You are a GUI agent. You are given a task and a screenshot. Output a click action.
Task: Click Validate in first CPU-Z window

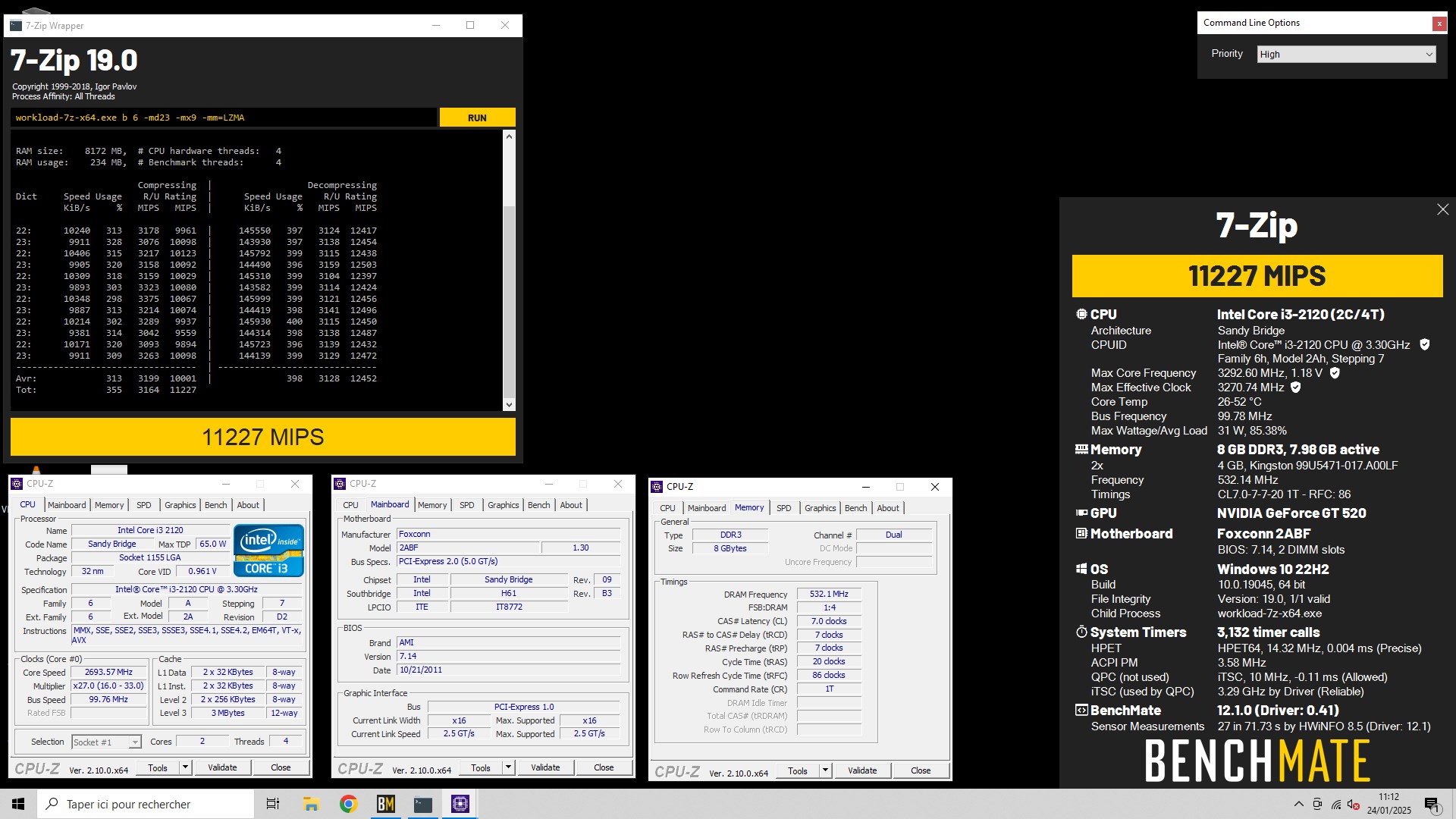click(x=222, y=767)
